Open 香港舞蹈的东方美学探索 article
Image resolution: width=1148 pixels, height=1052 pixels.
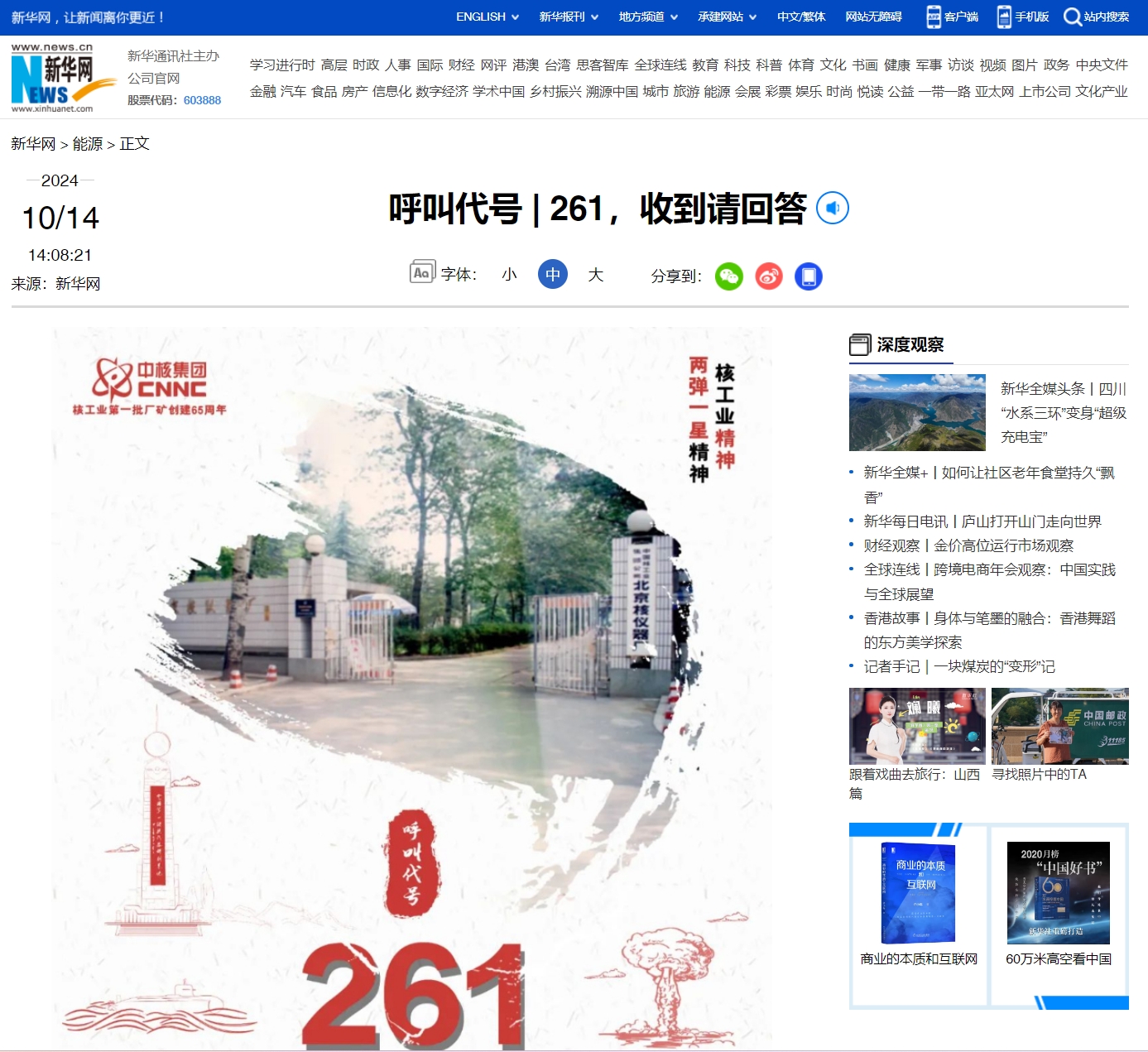pyautogui.click(x=990, y=630)
